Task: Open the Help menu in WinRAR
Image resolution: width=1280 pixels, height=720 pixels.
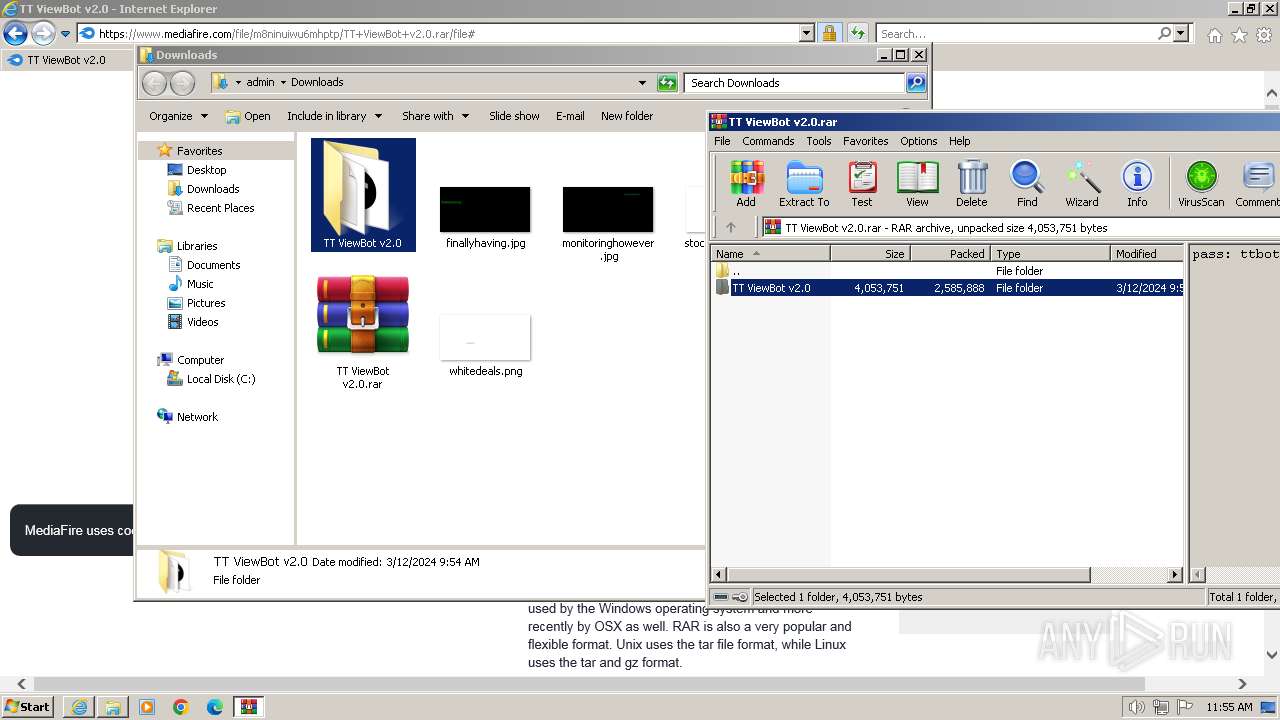Action: 959,141
